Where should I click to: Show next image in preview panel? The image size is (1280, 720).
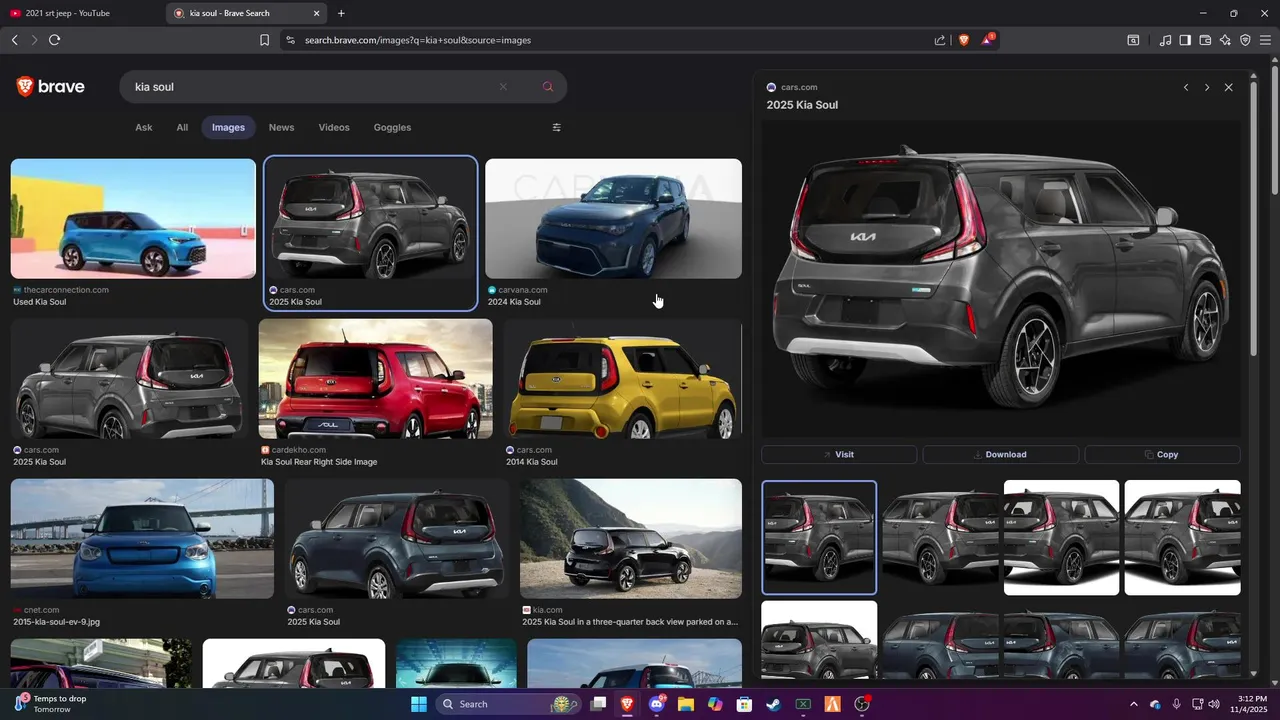click(1207, 88)
